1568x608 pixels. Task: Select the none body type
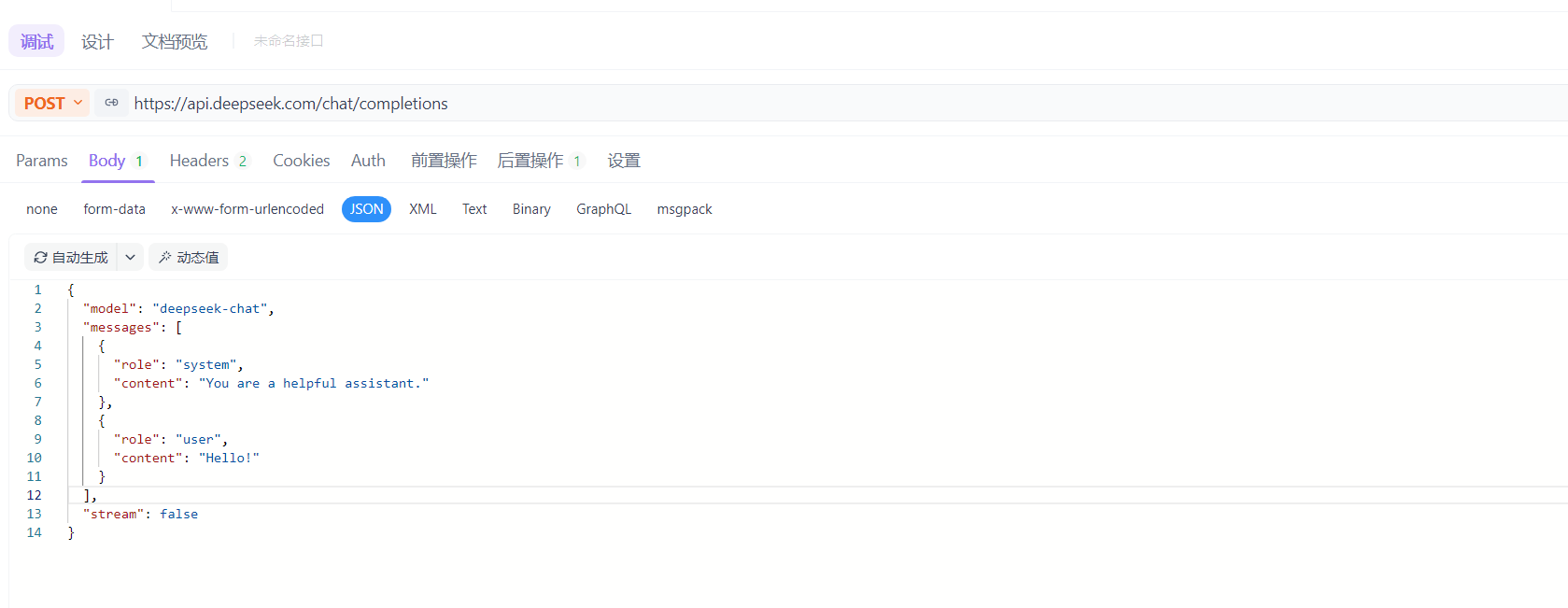point(42,209)
